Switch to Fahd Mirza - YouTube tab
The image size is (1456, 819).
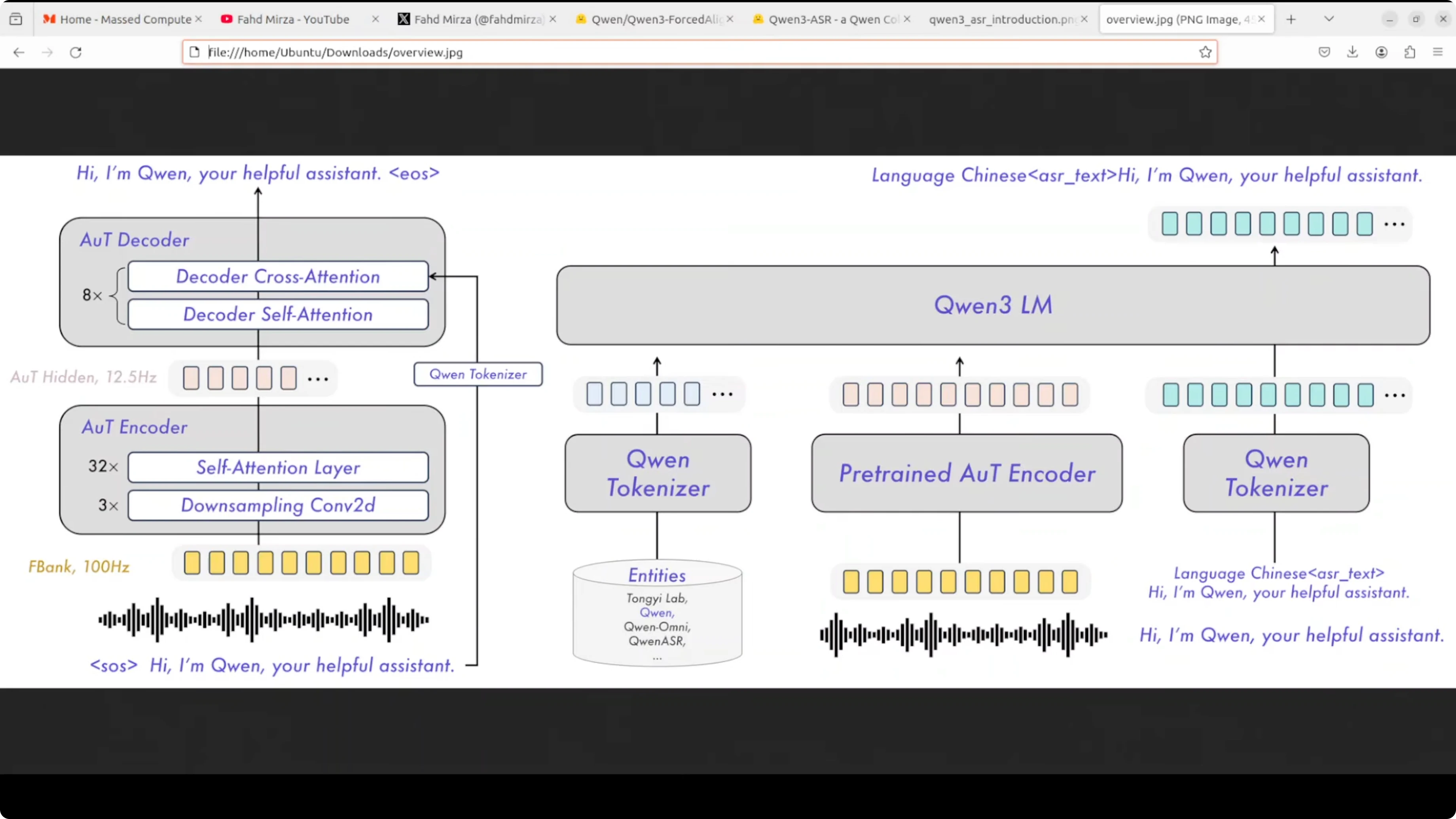point(293,19)
